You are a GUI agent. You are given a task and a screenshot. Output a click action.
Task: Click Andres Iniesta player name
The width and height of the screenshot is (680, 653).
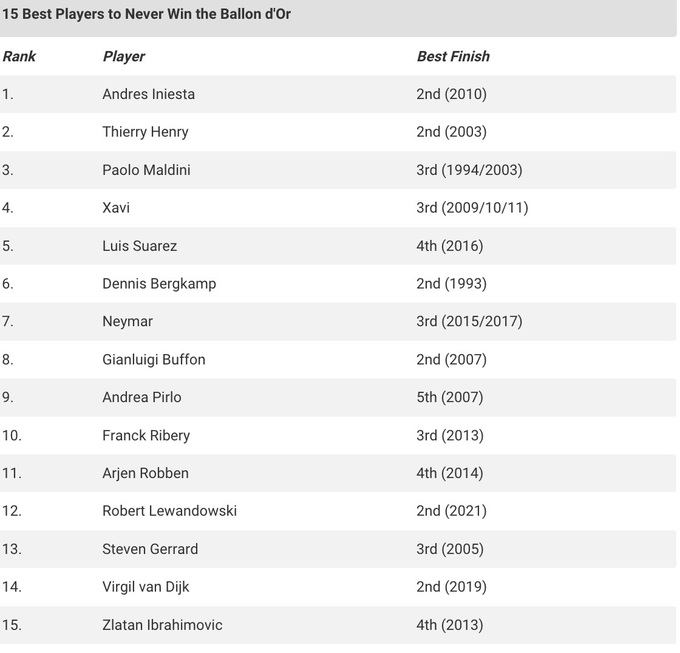tap(148, 94)
